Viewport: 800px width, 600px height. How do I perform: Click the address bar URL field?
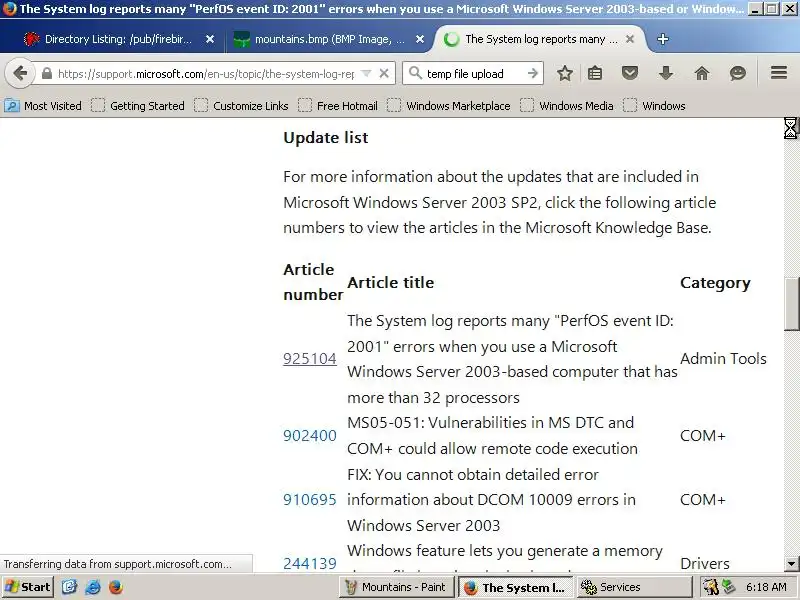coord(206,74)
